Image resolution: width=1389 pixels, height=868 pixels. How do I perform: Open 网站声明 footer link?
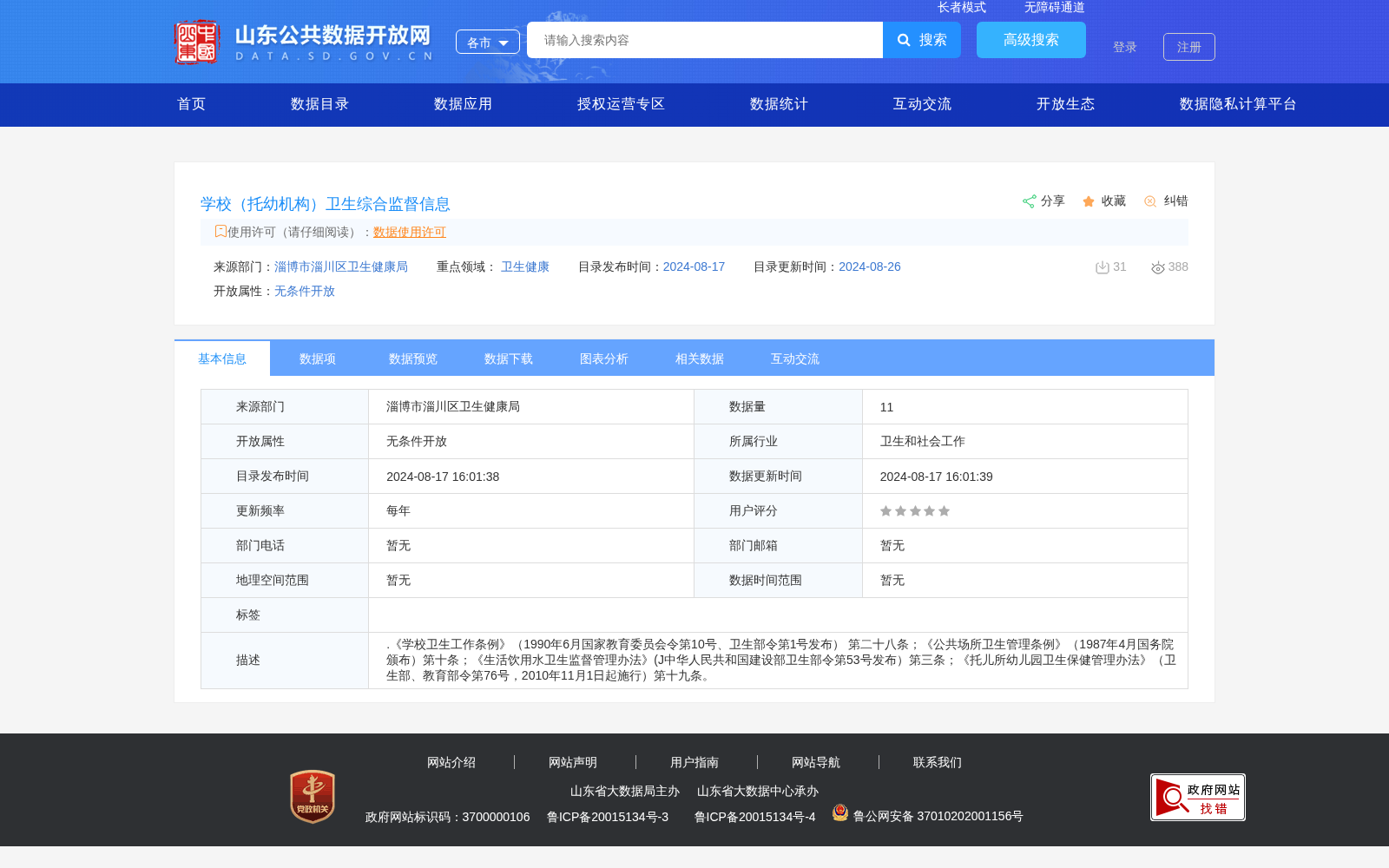coord(573,763)
